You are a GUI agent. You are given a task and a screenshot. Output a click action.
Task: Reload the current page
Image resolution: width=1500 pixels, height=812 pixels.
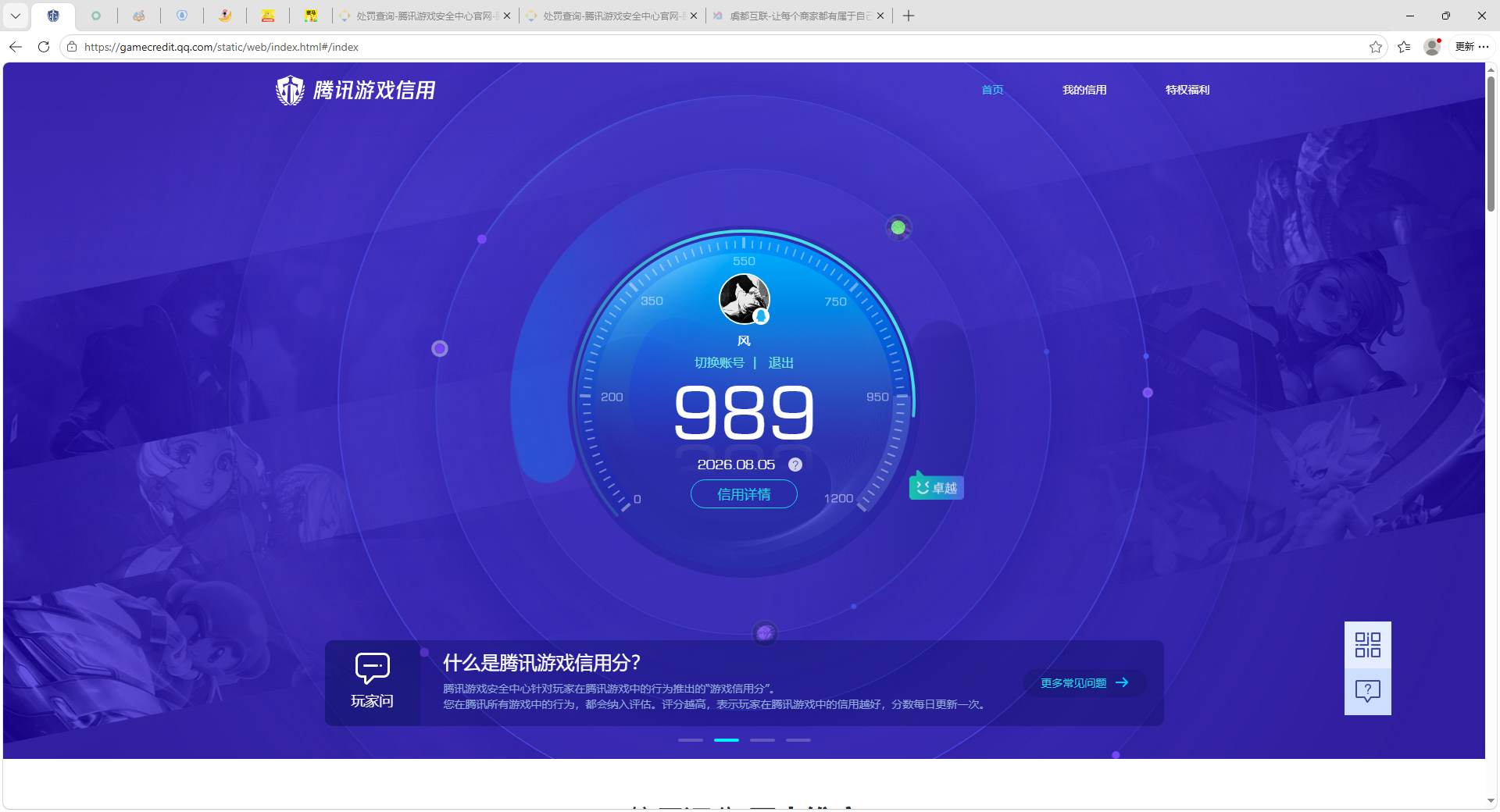point(44,47)
